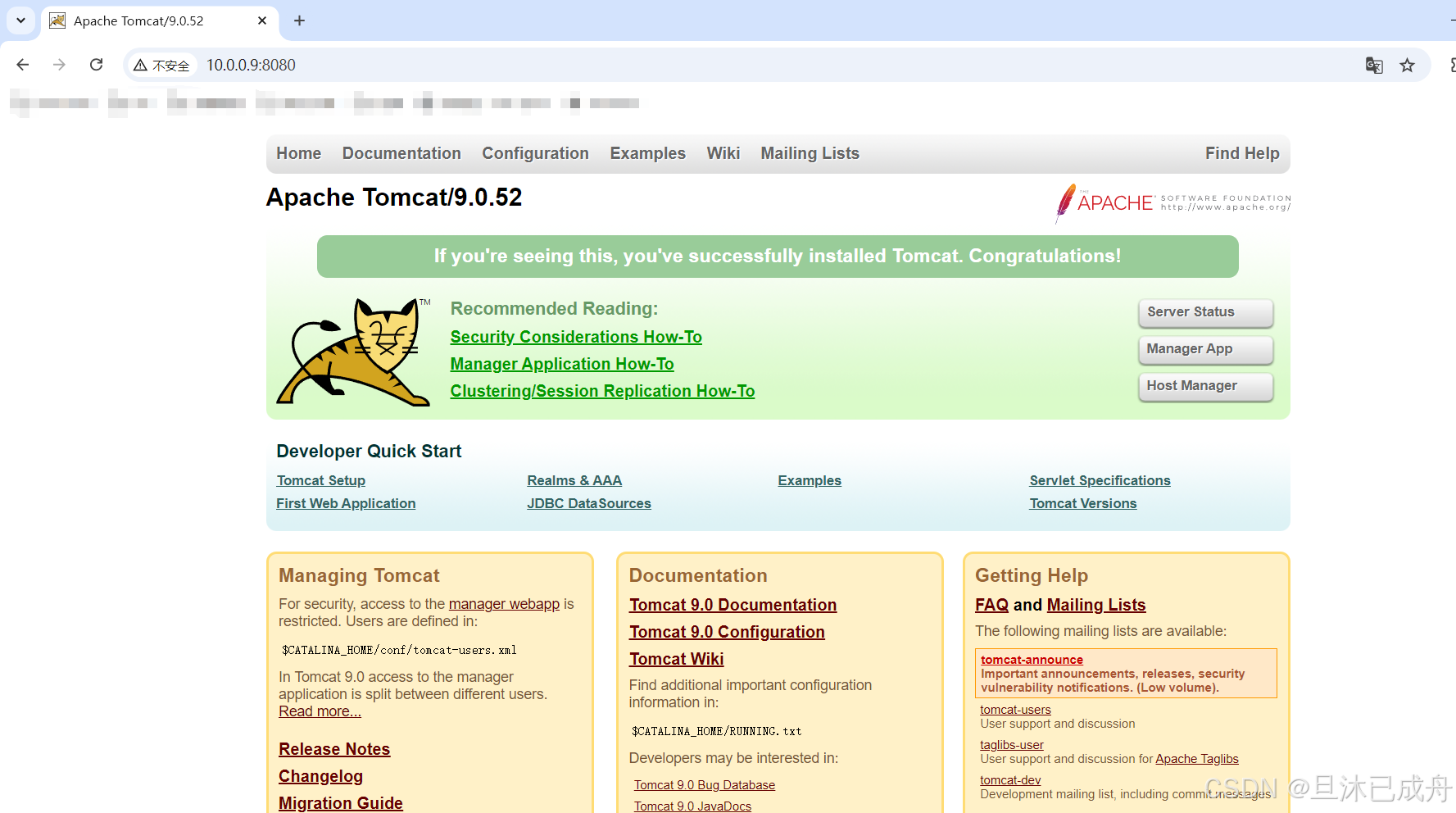The width and height of the screenshot is (1456, 813).
Task: Click the Host Manager button
Action: click(x=1205, y=386)
